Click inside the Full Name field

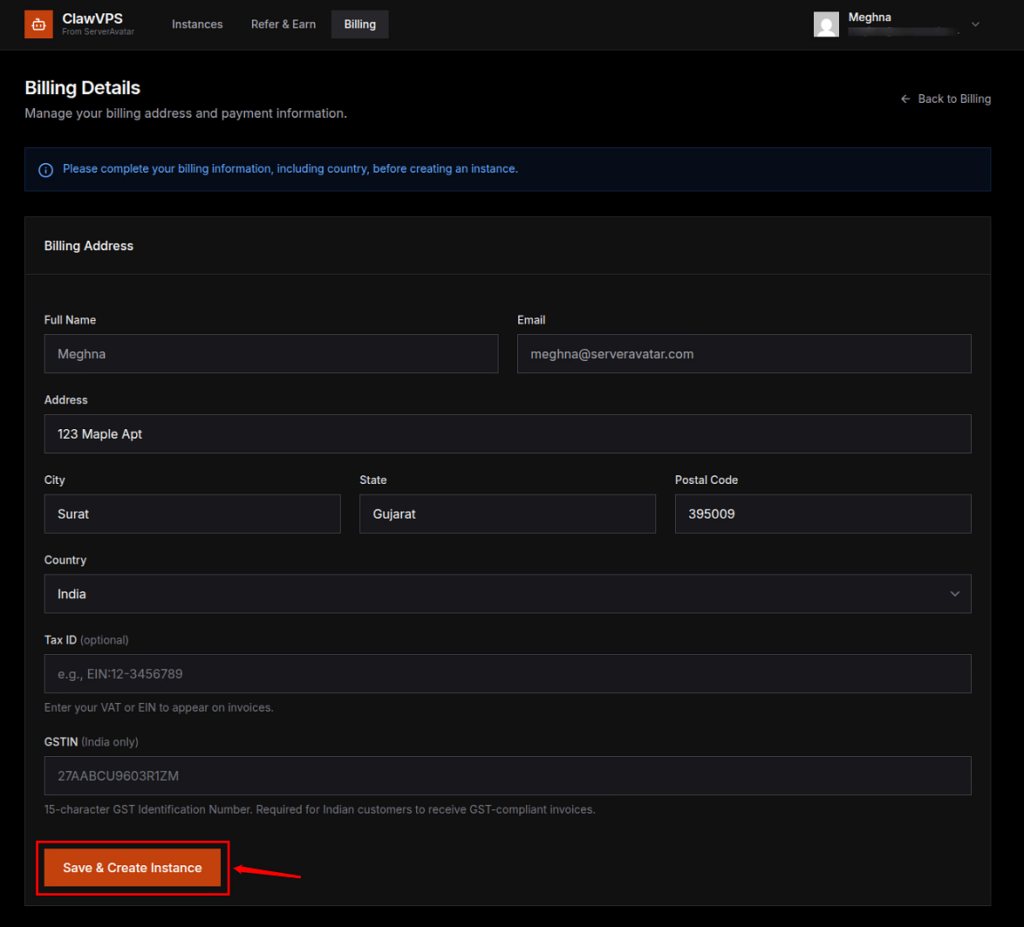pyautogui.click(x=271, y=353)
